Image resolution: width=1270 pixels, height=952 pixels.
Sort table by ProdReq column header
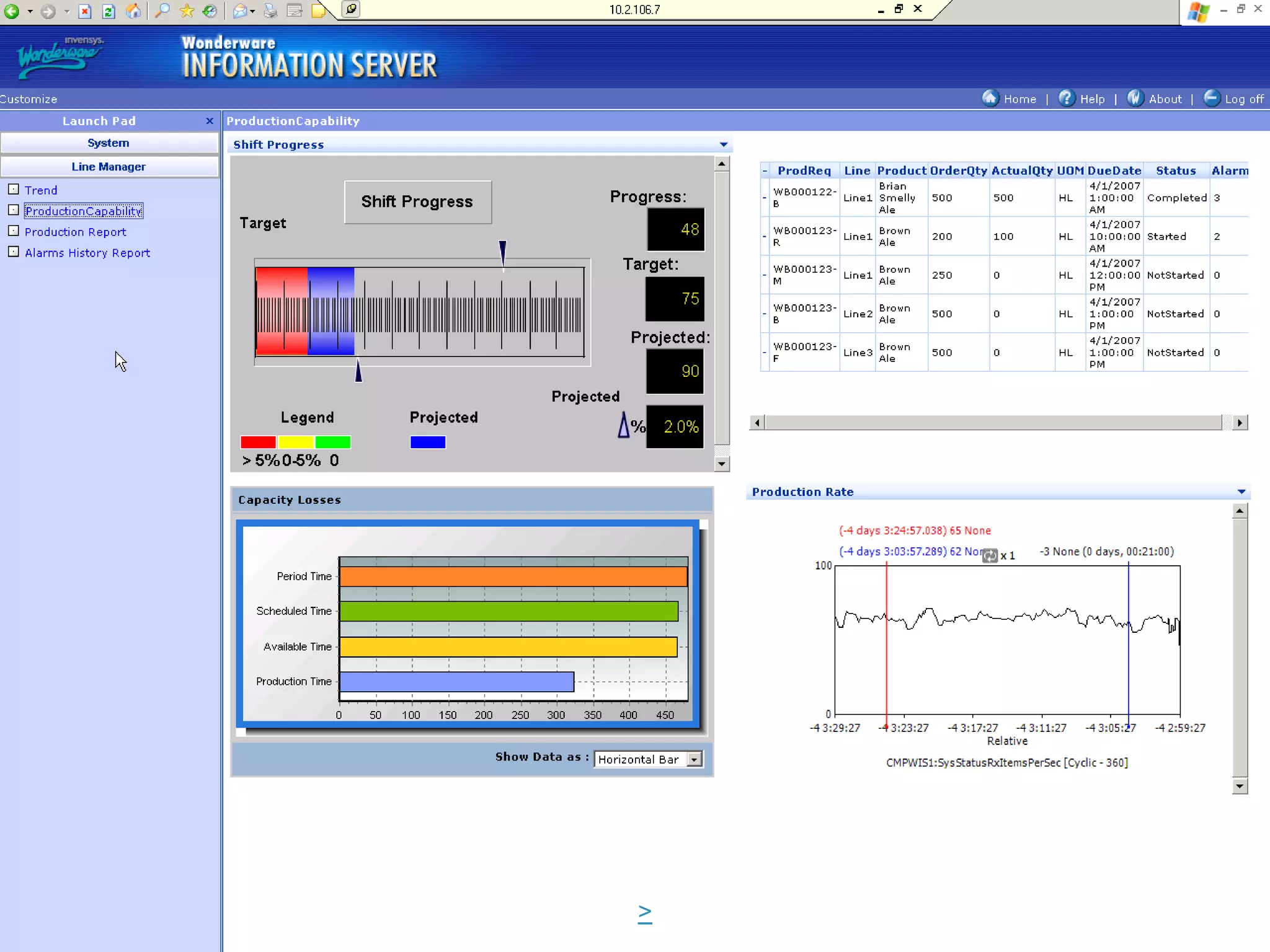click(x=804, y=170)
